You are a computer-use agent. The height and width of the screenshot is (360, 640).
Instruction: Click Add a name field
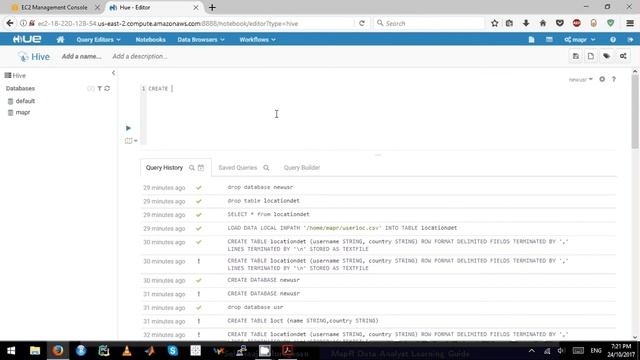pos(81,56)
